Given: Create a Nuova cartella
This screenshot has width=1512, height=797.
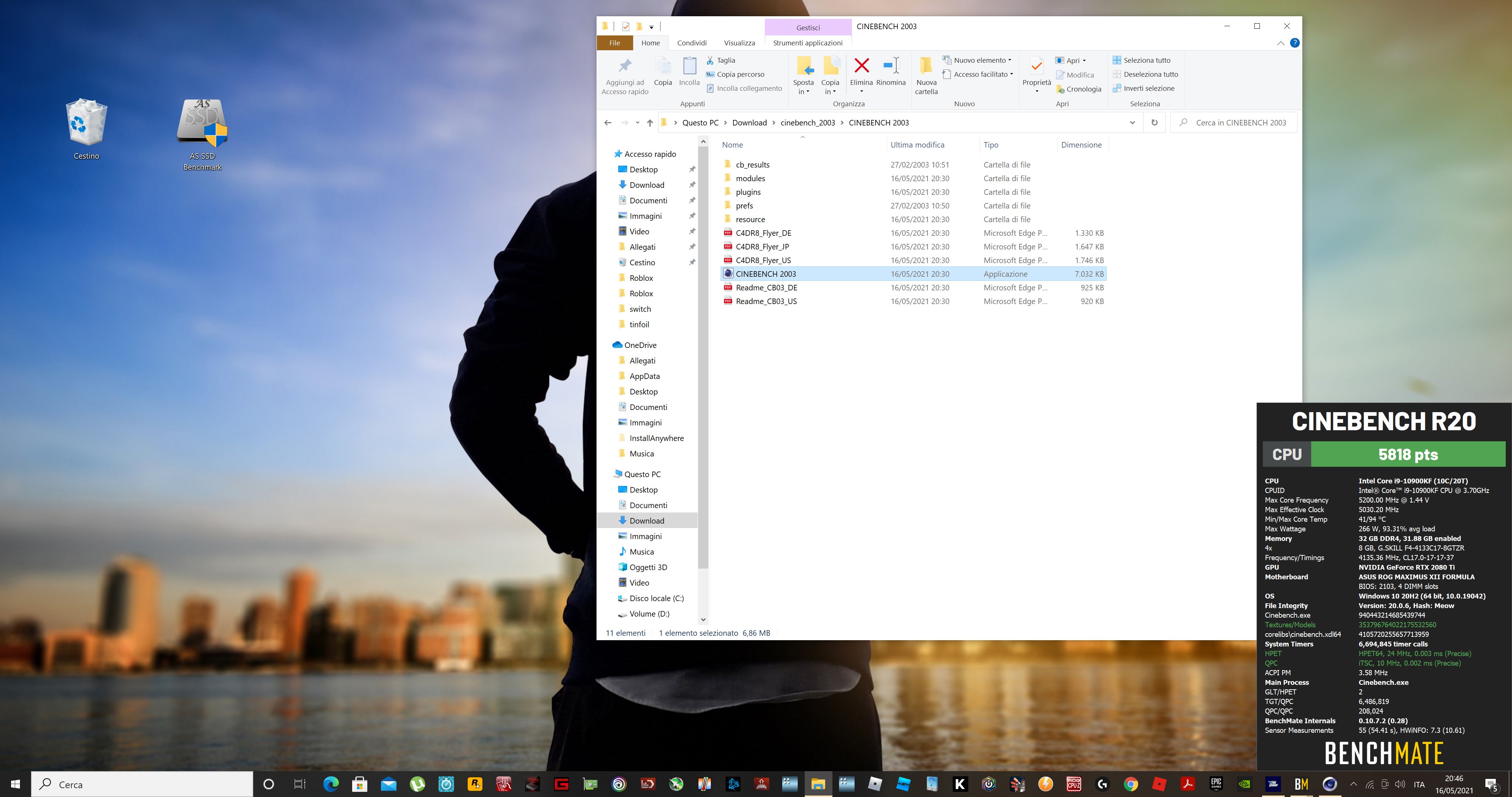Looking at the screenshot, I should click(926, 75).
